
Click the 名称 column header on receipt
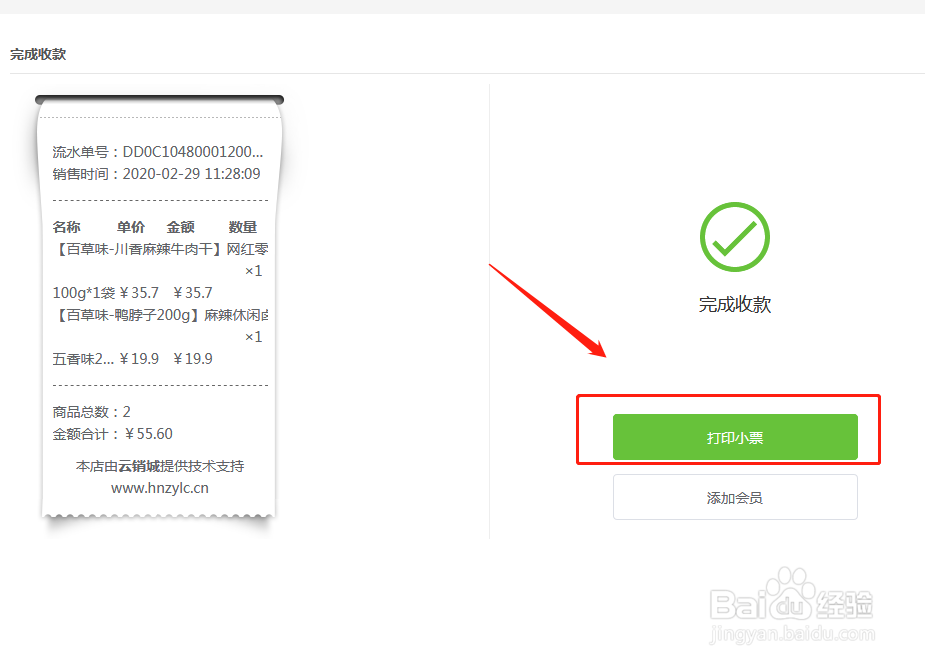pyautogui.click(x=66, y=227)
